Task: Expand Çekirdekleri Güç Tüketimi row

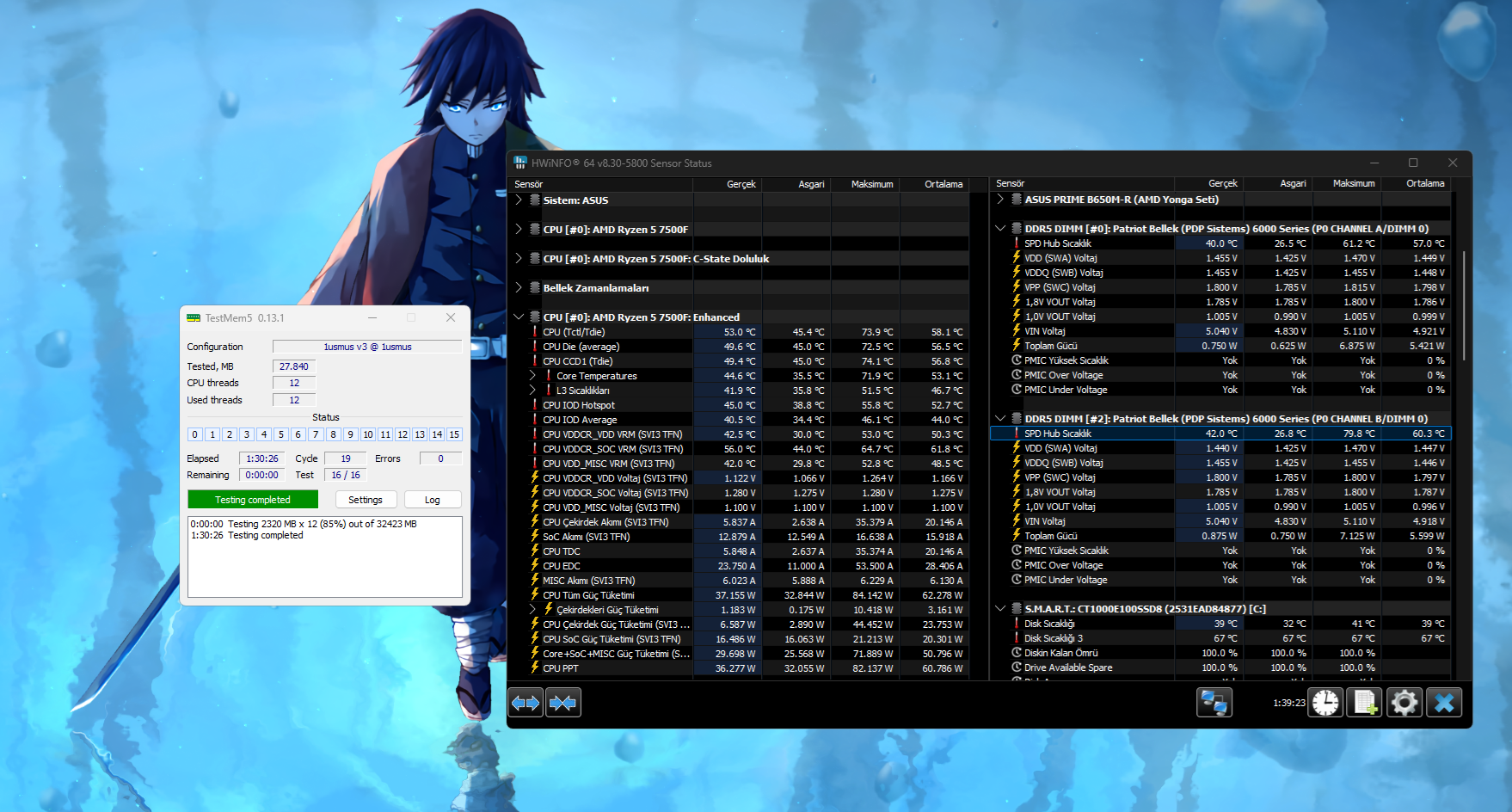Action: click(532, 609)
